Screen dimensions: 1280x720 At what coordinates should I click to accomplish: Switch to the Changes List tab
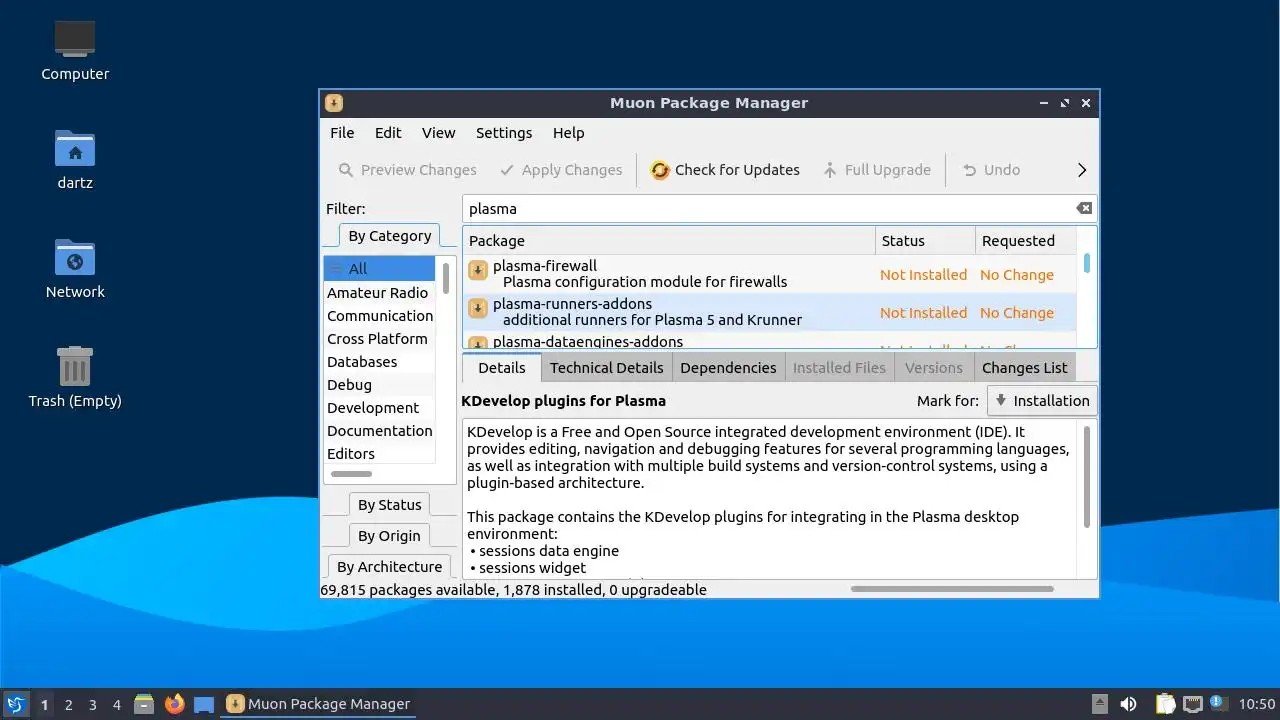1024,368
